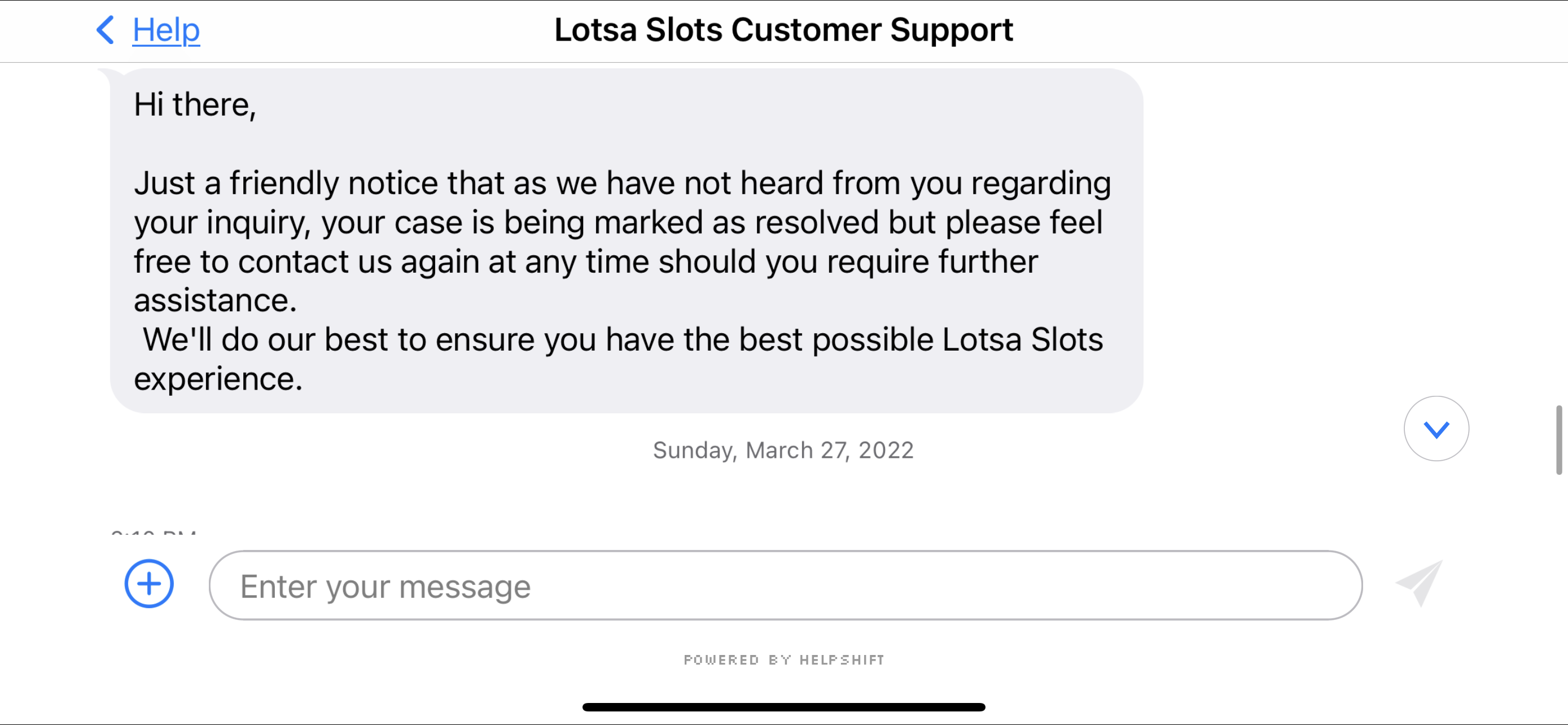Click the vertical chat scrollbar thumb
The width and height of the screenshot is (1568, 725).
1559,439
